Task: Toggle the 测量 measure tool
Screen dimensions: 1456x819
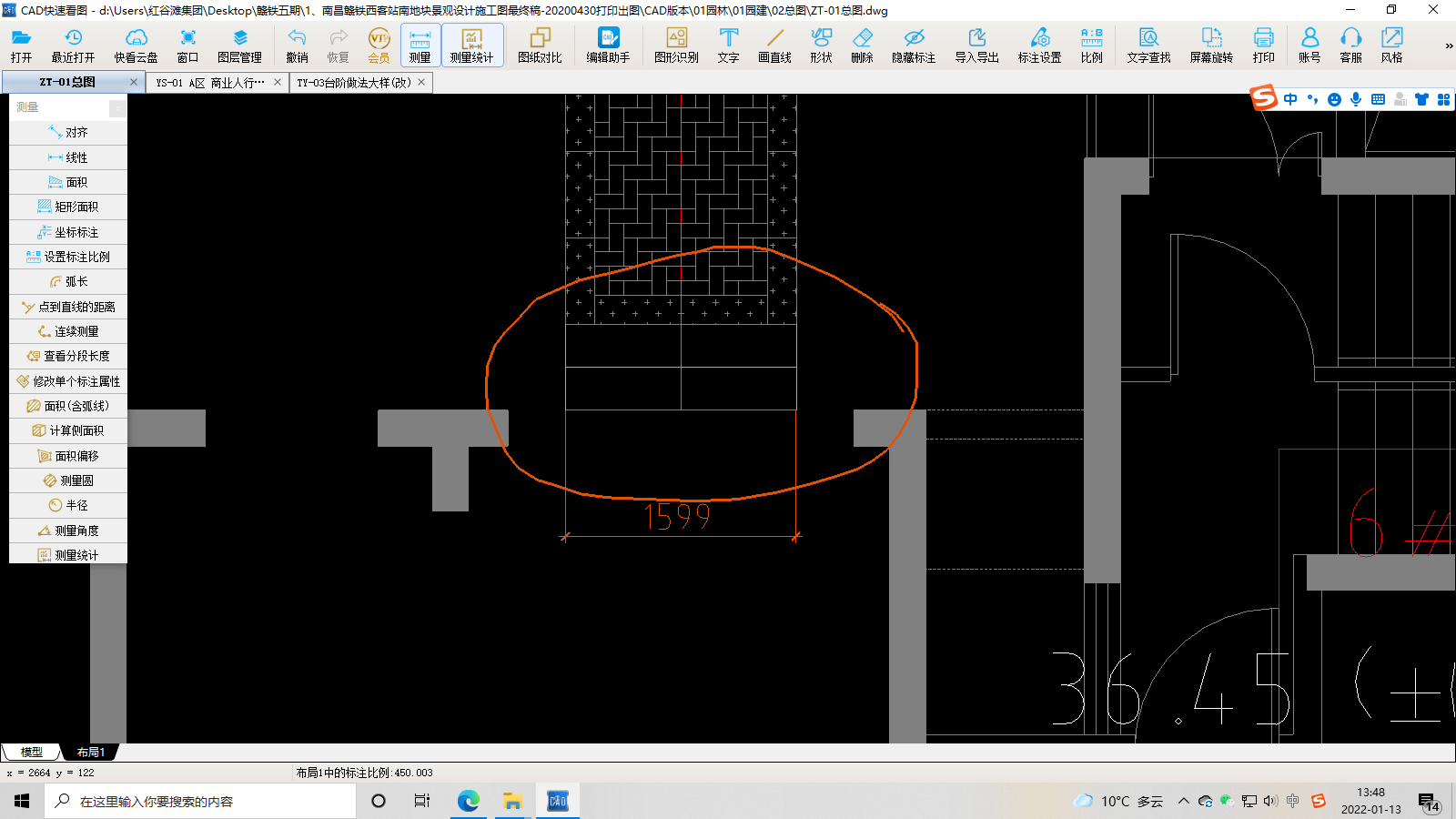Action: 420,45
